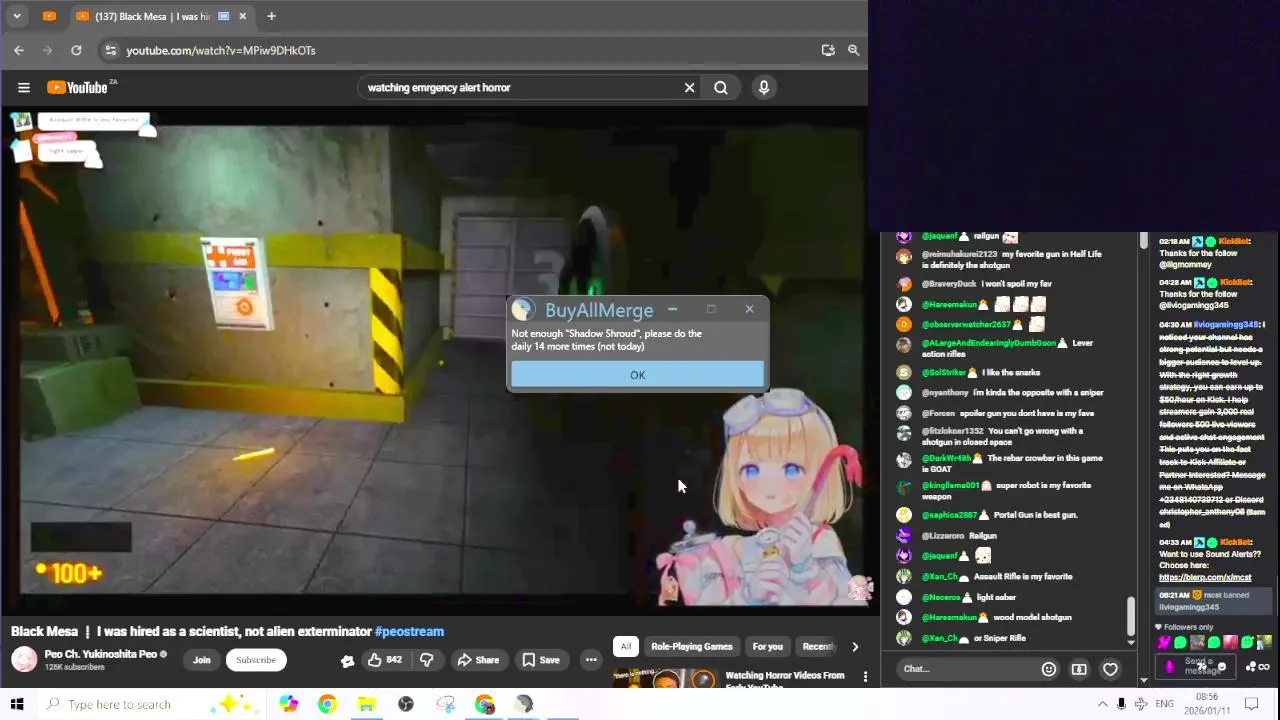
Task: Send a heart reaction in chat
Action: (x=1110, y=669)
